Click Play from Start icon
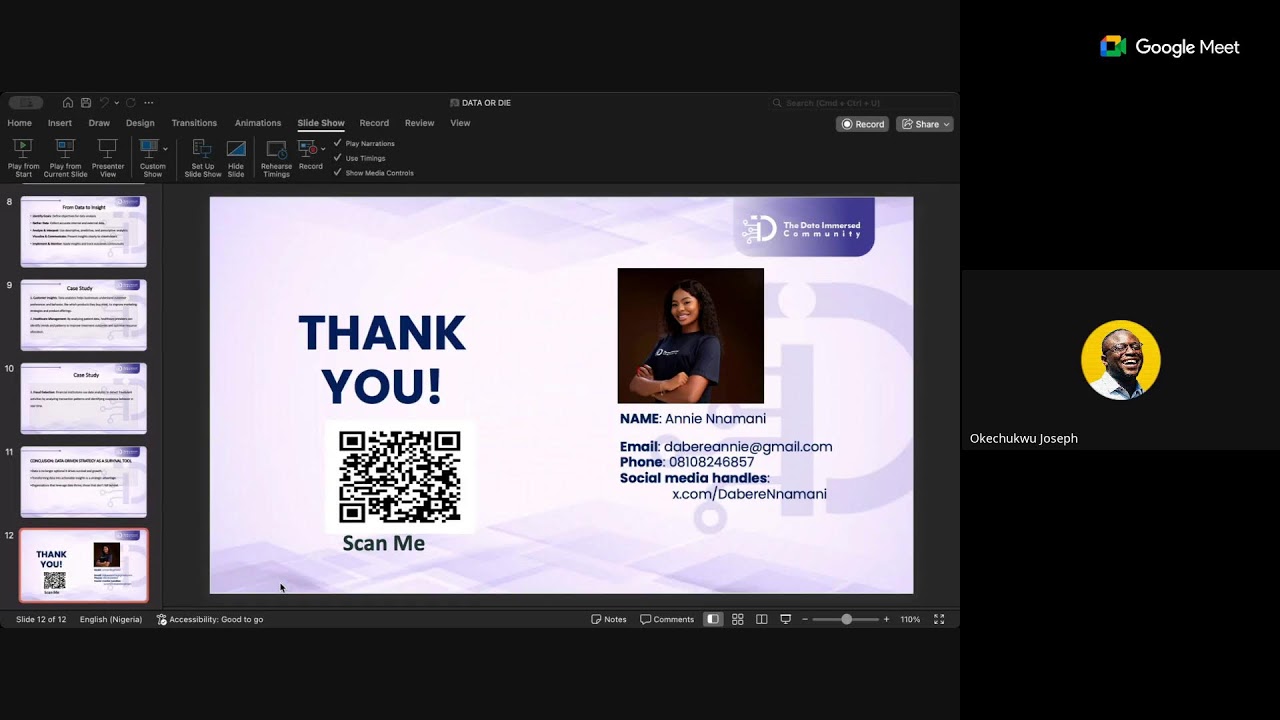1280x720 pixels. [x=23, y=149]
